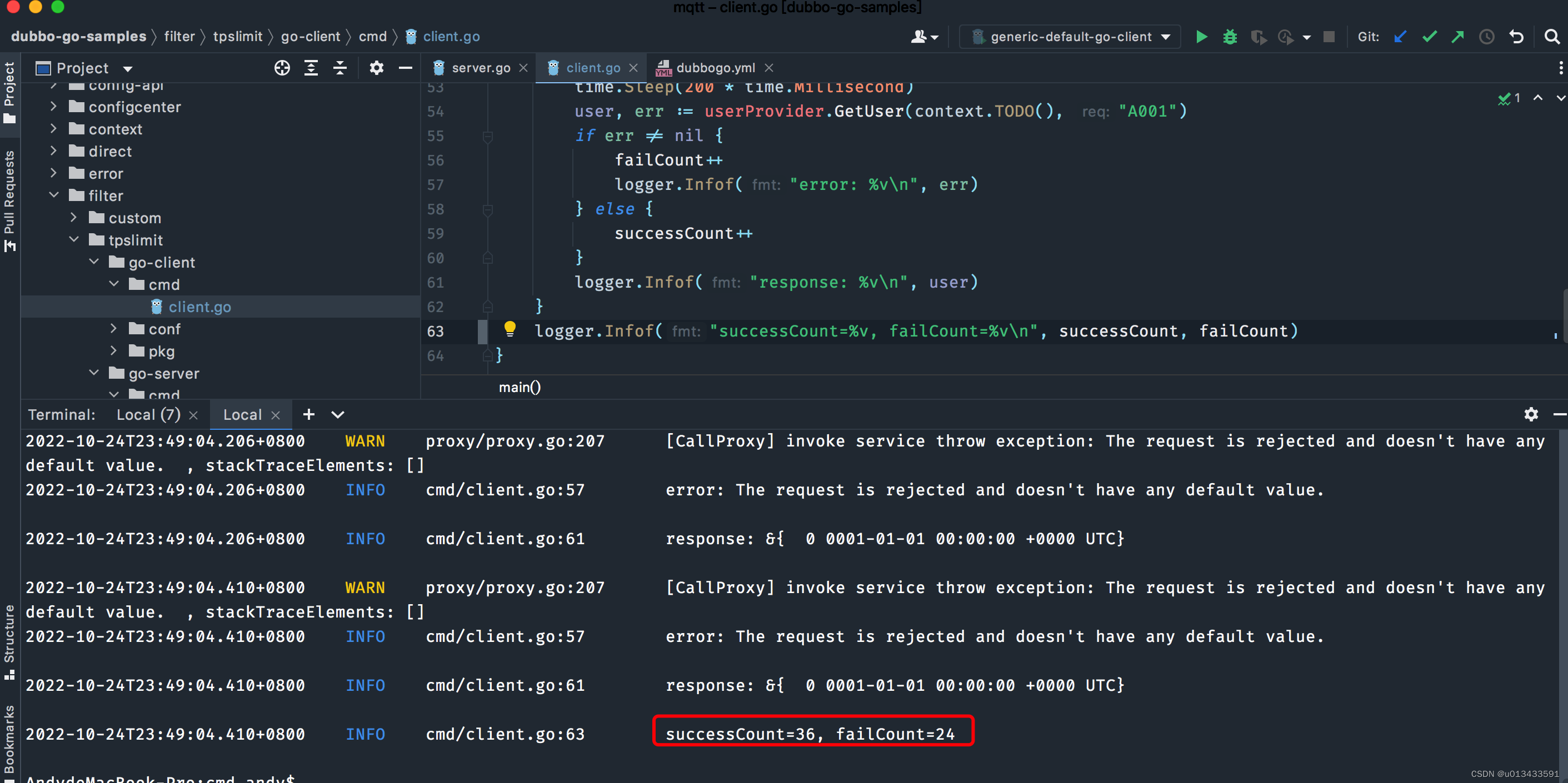Open the Structure sidebar tab
The height and width of the screenshot is (783, 1568).
coord(9,643)
